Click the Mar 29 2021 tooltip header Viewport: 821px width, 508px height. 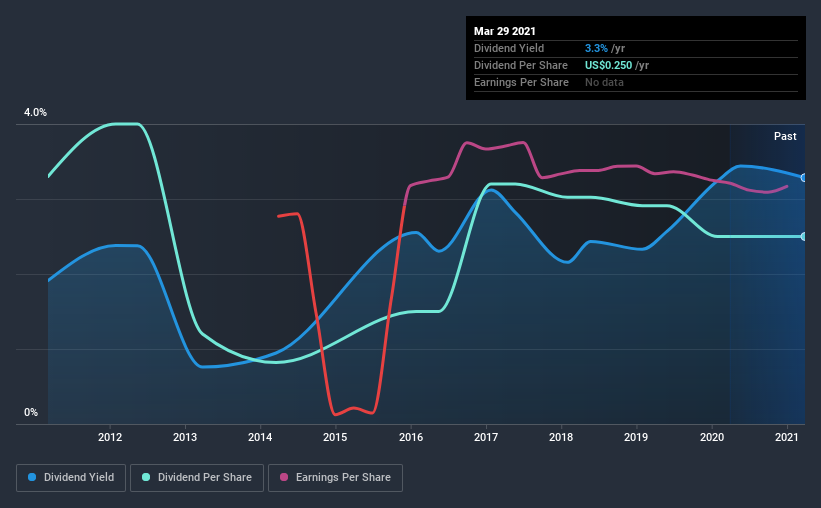pyautogui.click(x=505, y=31)
